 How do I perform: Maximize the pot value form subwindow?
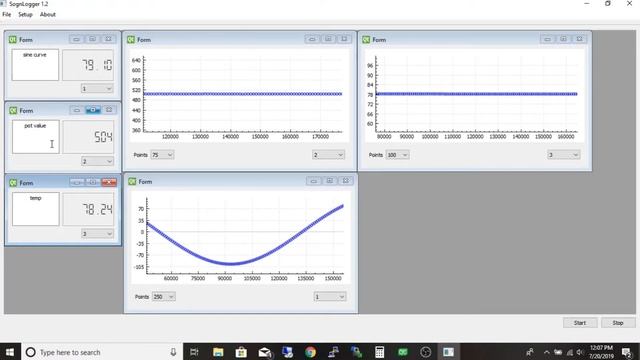click(93, 110)
